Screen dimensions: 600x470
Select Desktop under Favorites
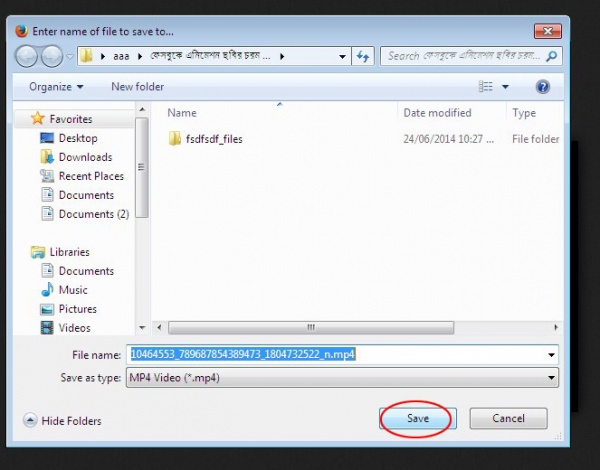78,138
